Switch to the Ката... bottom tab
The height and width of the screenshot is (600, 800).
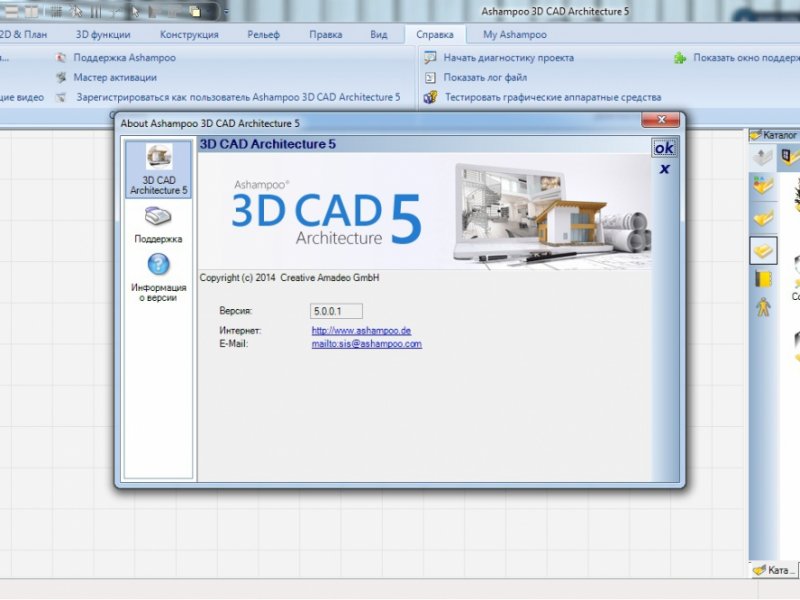(x=773, y=570)
